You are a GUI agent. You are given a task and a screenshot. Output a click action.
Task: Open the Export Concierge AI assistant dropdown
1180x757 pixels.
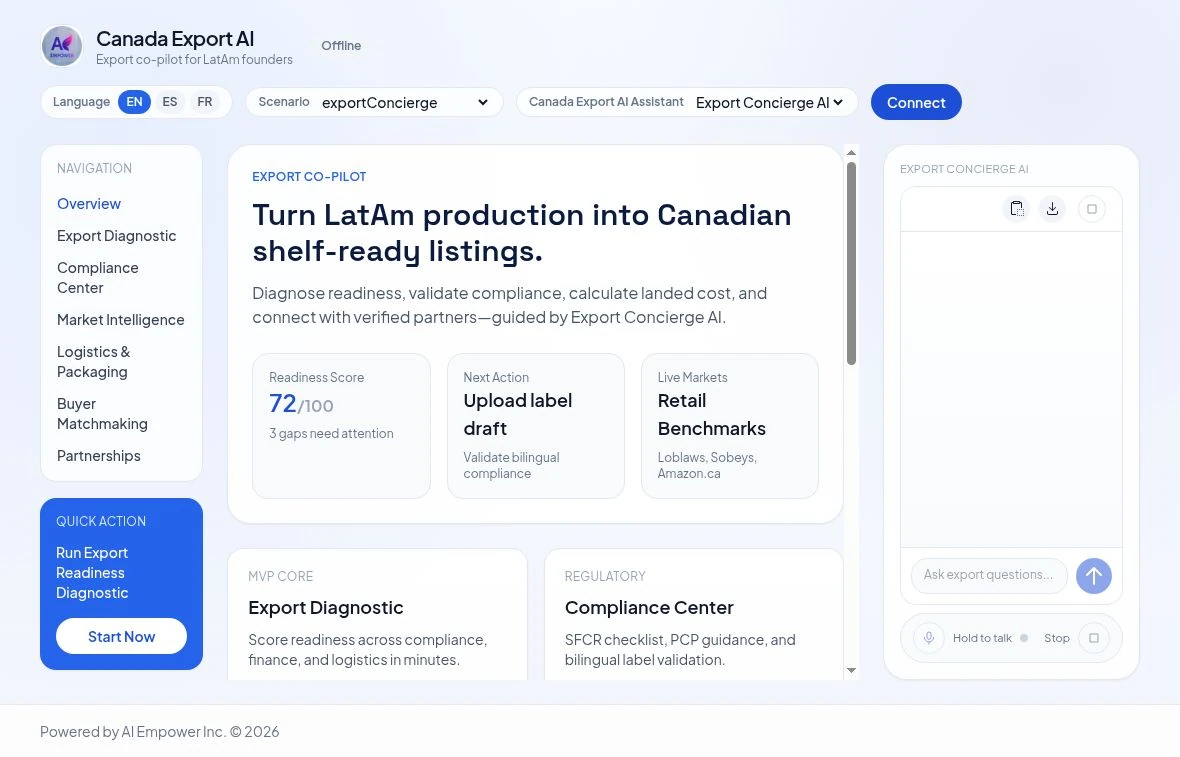click(x=769, y=102)
